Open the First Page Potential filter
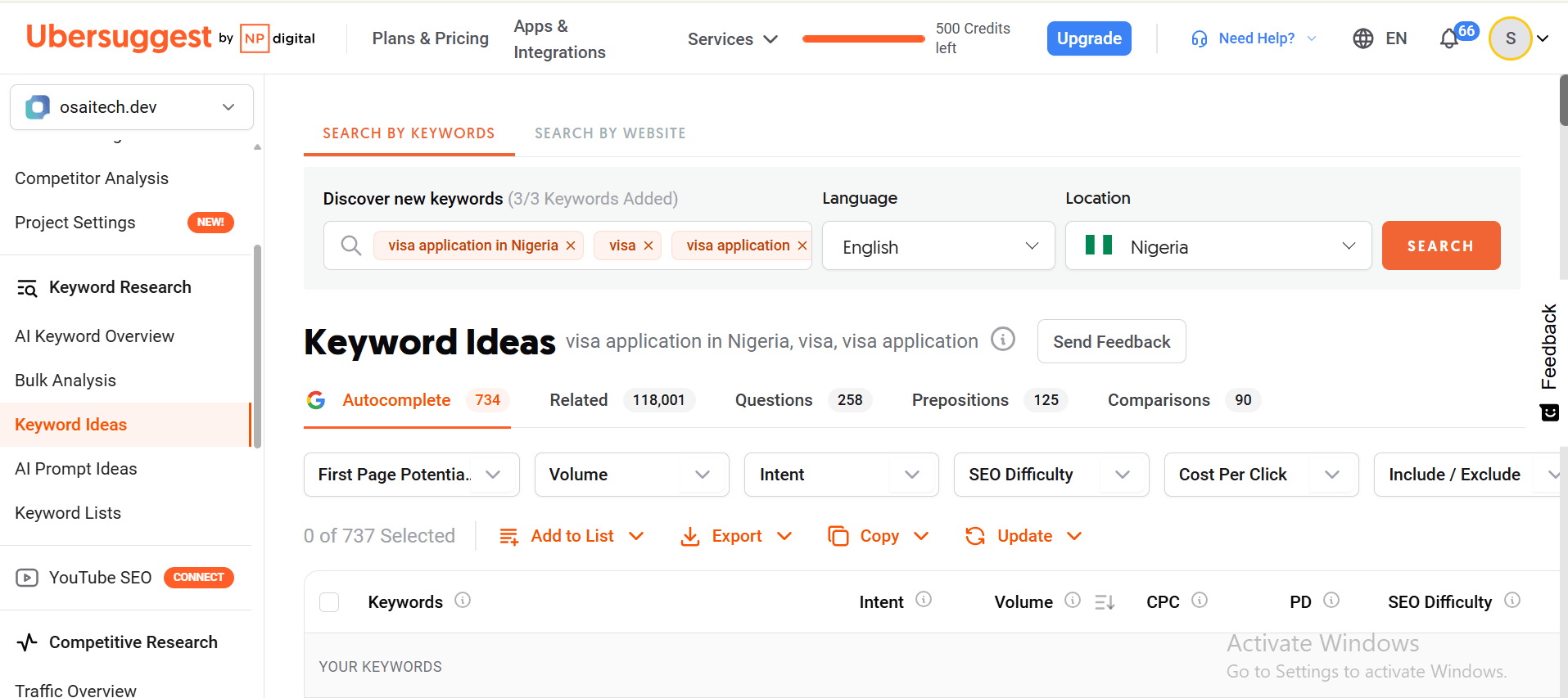The image size is (1568, 698). pyautogui.click(x=412, y=475)
